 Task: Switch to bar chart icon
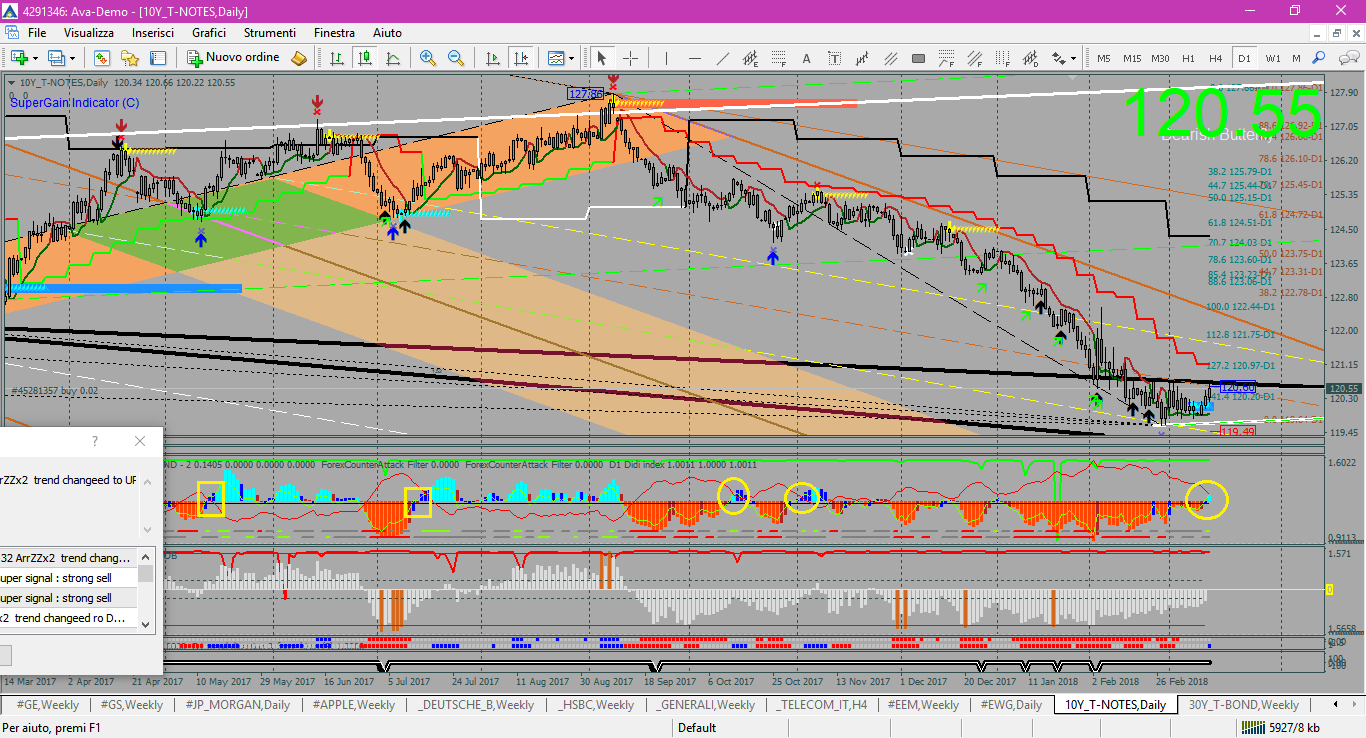[337, 58]
